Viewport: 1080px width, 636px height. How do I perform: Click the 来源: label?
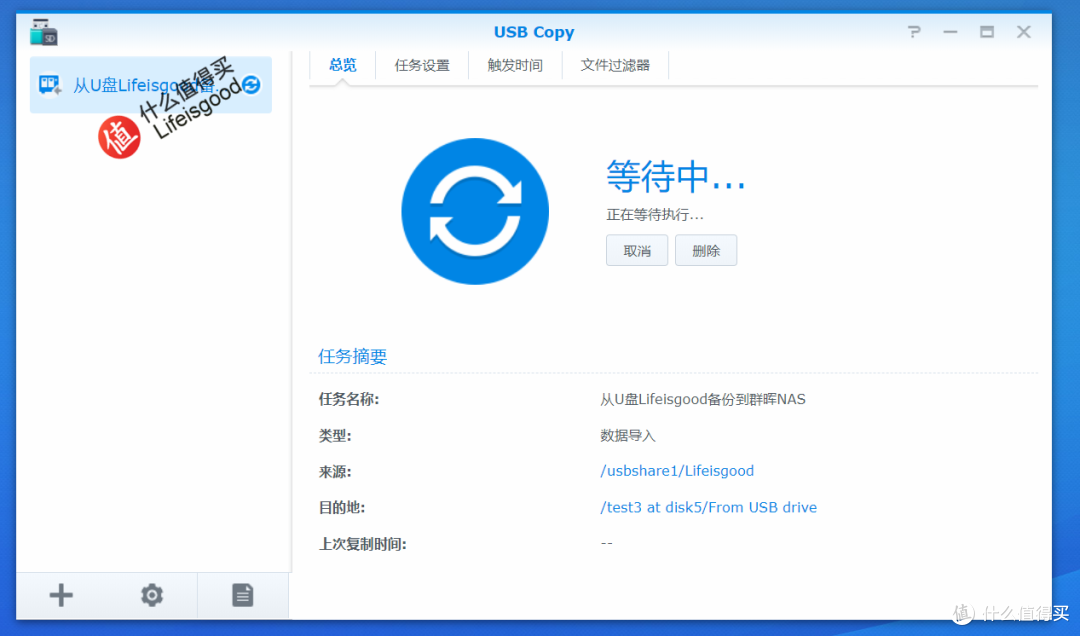[335, 472]
